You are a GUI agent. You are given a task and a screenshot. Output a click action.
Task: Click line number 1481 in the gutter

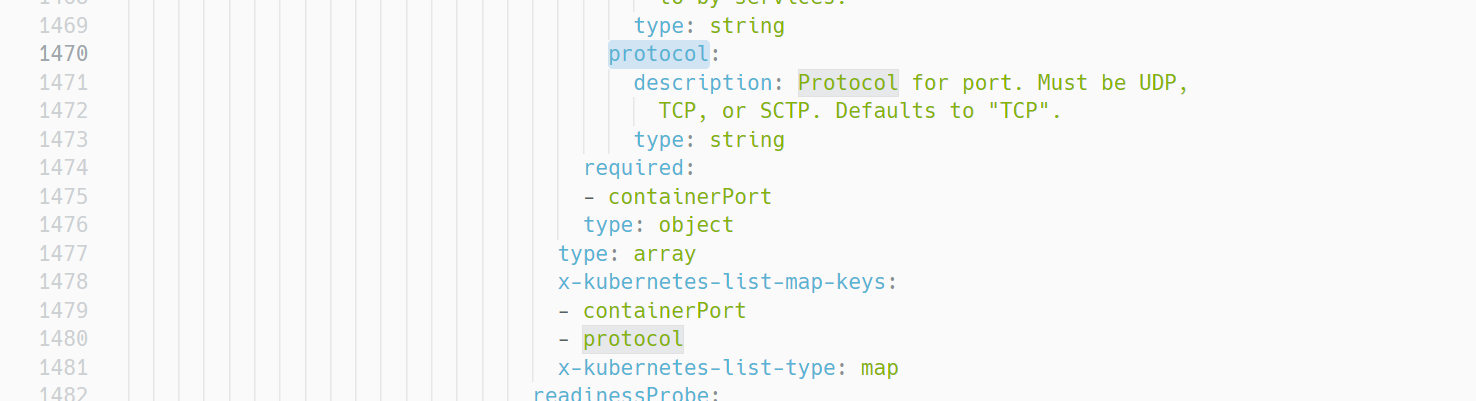point(63,368)
